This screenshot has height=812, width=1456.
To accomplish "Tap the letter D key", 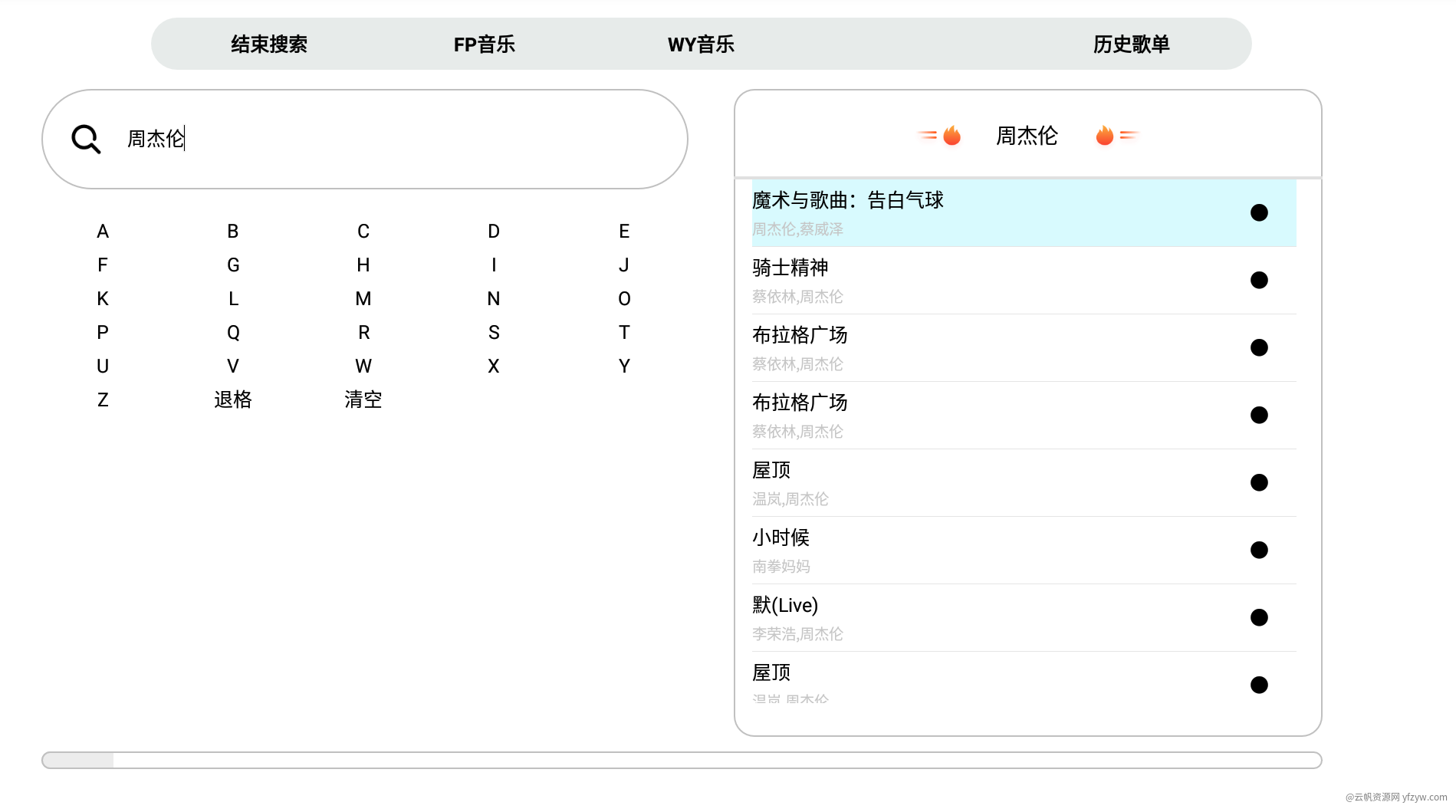I will 494,232.
